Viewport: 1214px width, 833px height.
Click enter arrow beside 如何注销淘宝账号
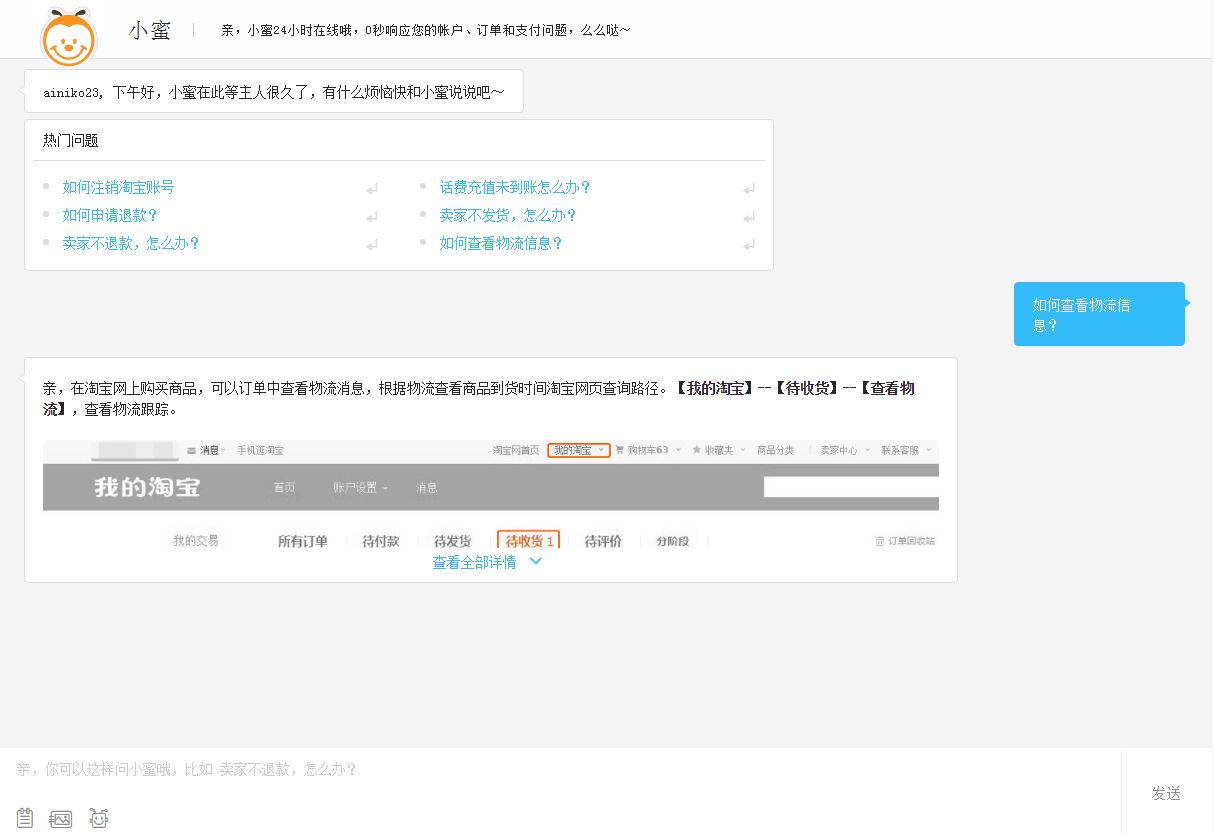click(x=372, y=188)
